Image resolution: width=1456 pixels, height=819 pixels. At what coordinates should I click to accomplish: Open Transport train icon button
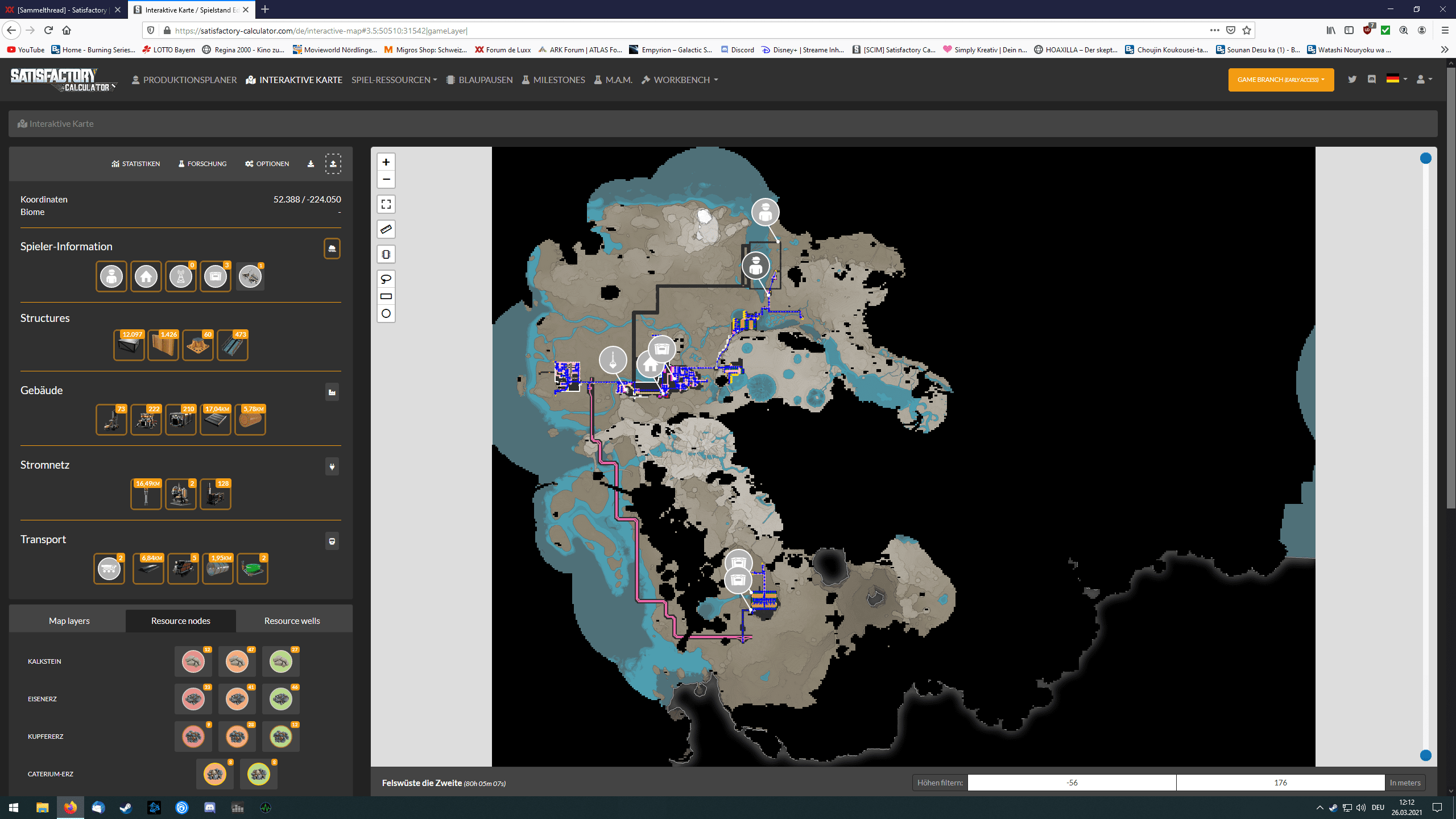[x=332, y=541]
